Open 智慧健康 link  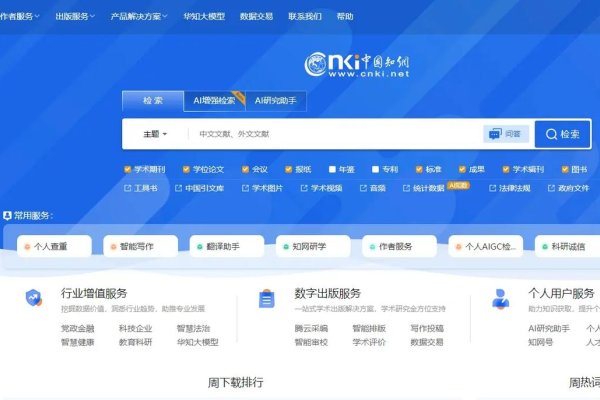pyautogui.click(x=78, y=342)
